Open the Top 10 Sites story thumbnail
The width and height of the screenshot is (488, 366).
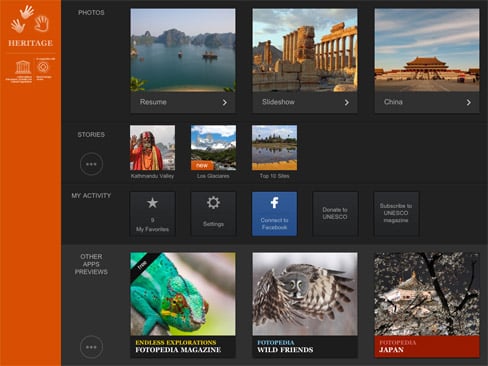point(274,148)
